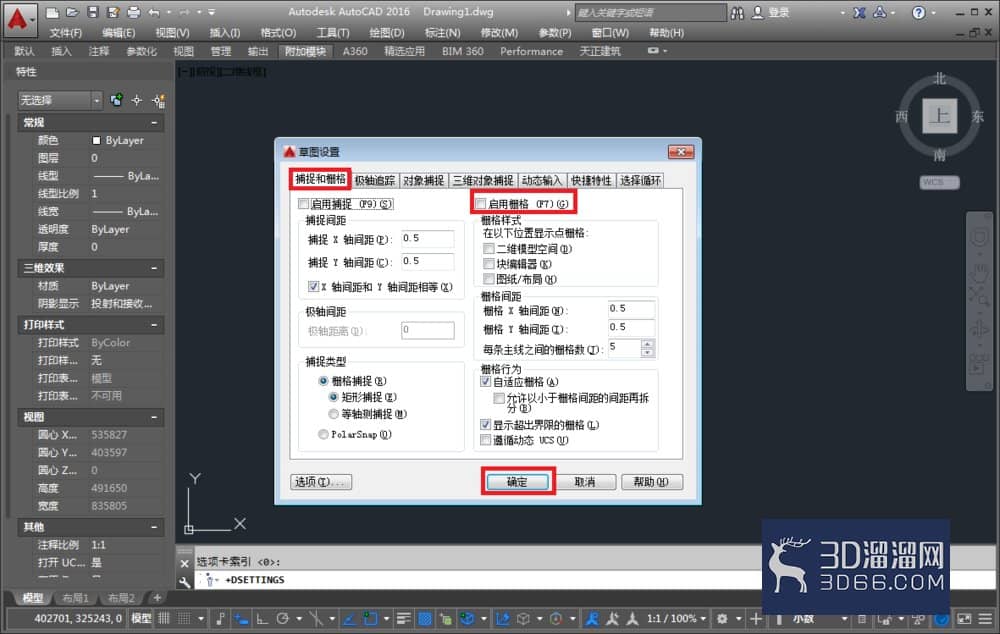Click the Save floppy disk icon
The image size is (1000, 634).
(93, 12)
